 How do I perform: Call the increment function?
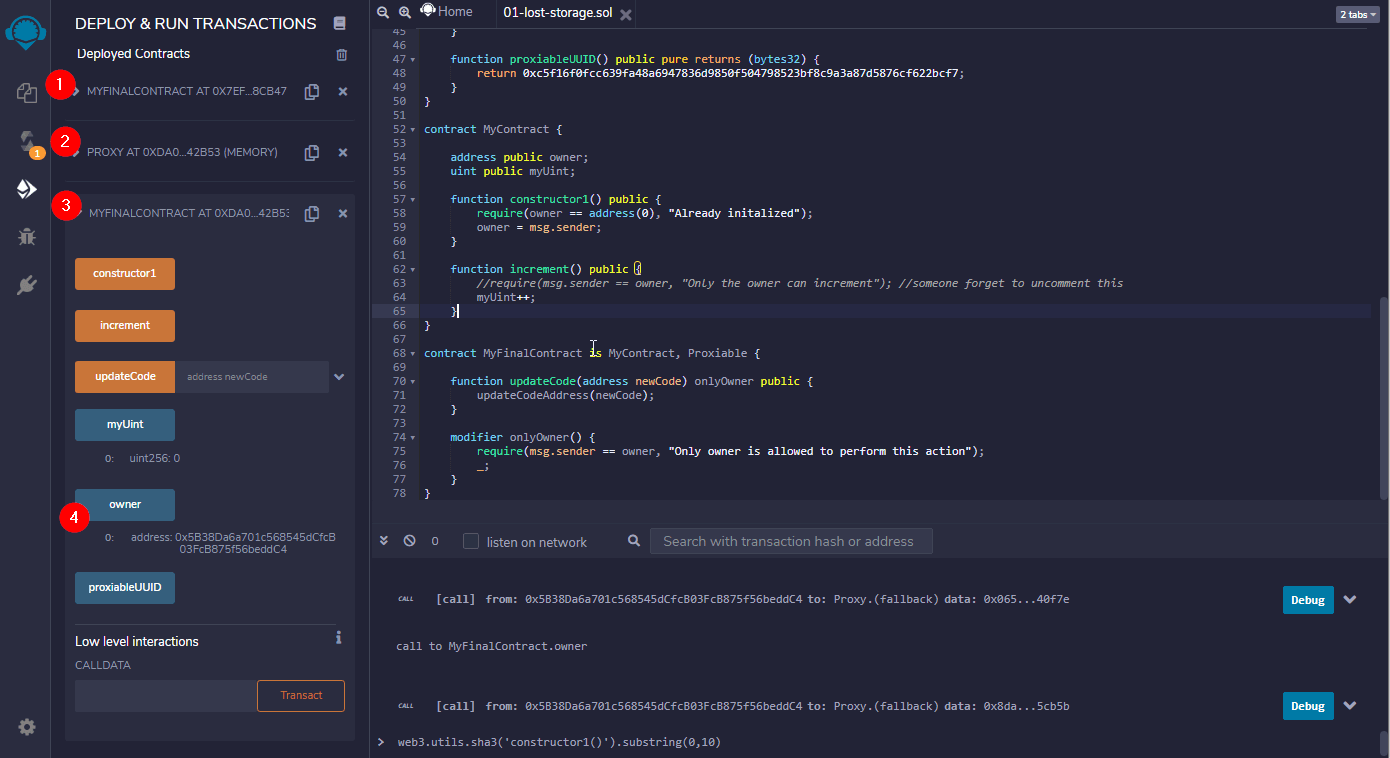tap(125, 326)
